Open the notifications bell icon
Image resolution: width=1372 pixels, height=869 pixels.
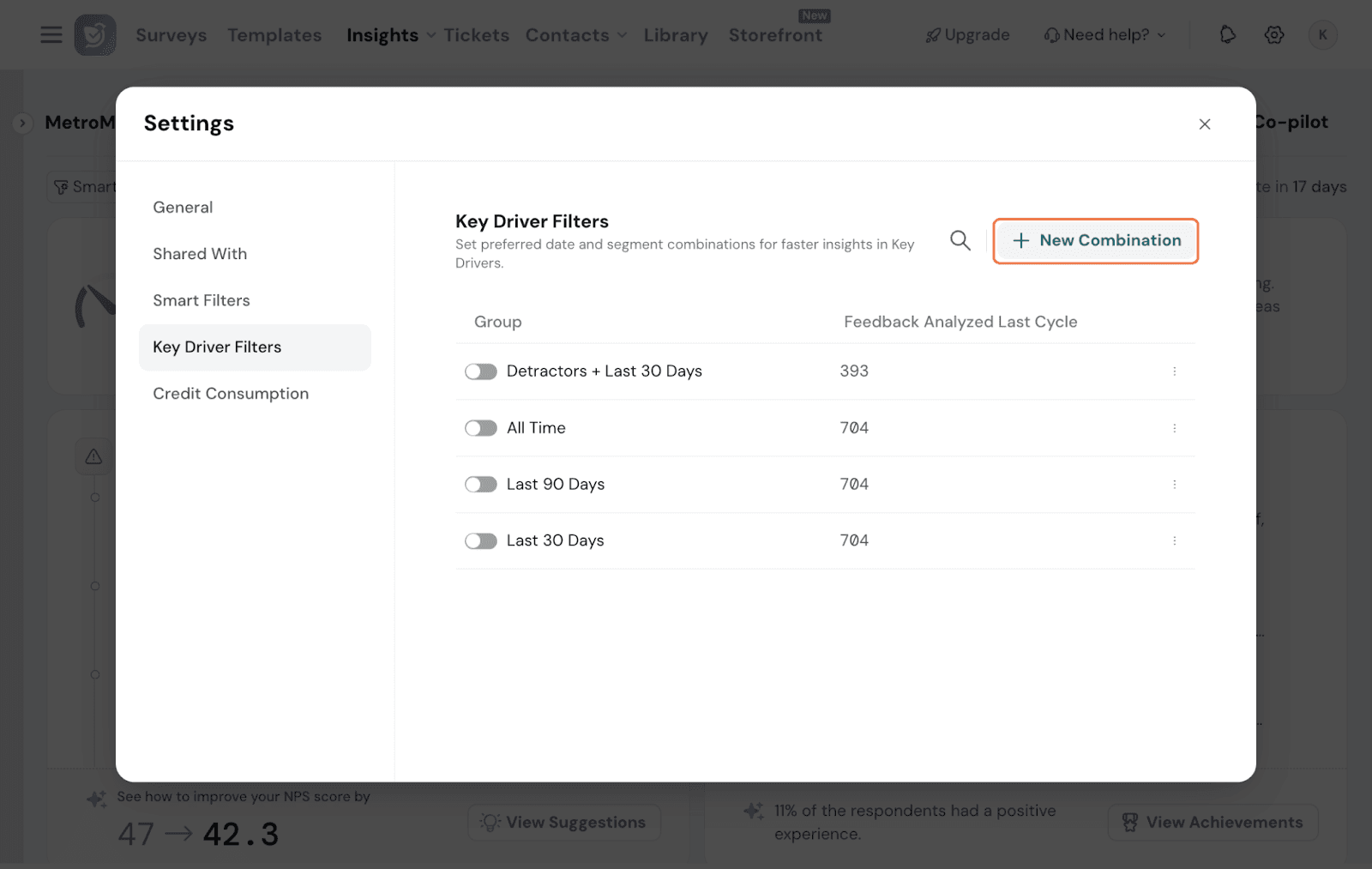1227,35
